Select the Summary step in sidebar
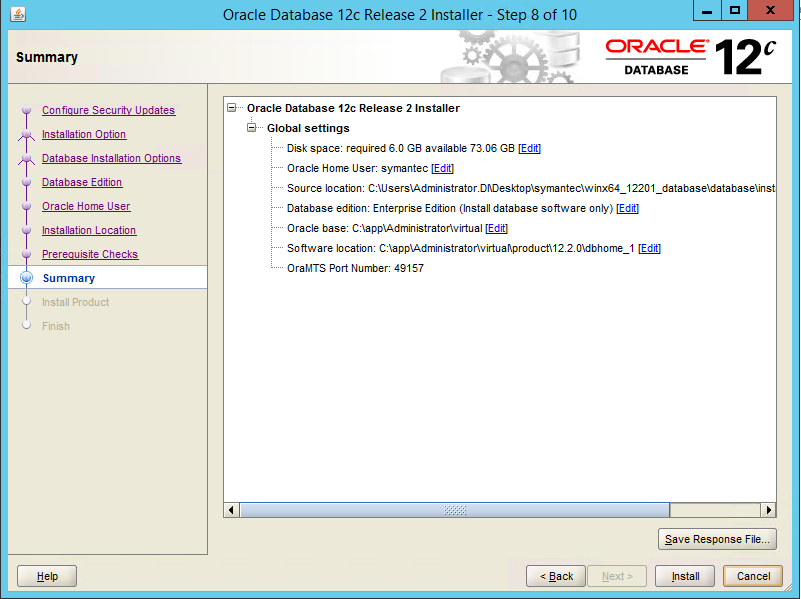Image resolution: width=801 pixels, height=599 pixels. [x=69, y=278]
